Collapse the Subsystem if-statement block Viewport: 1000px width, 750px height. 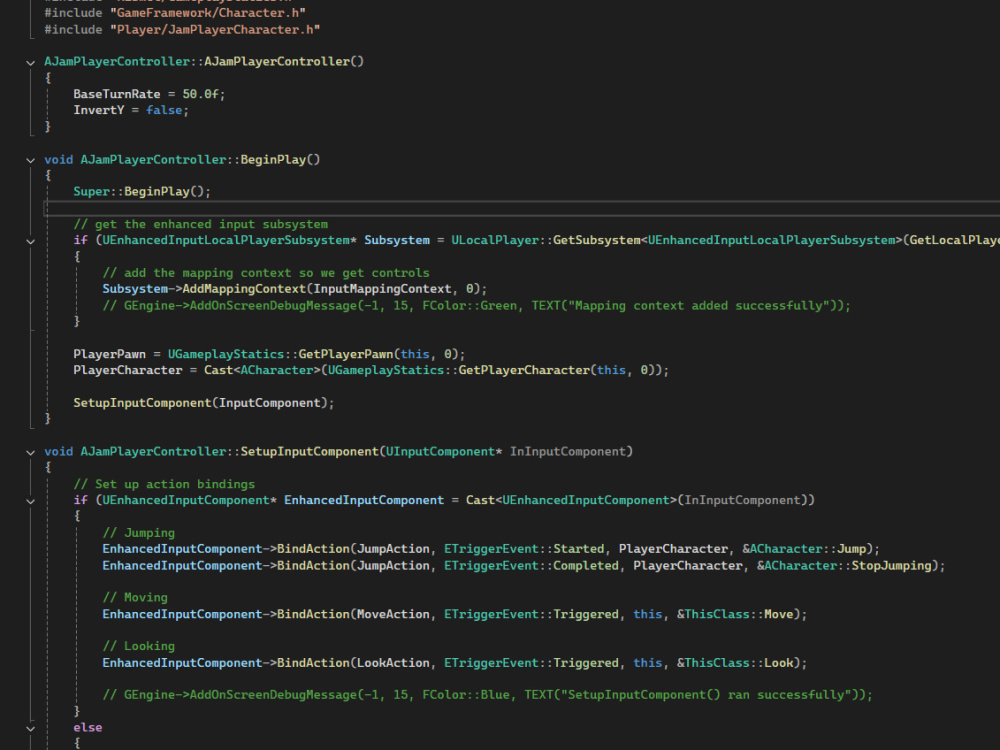pos(30,241)
